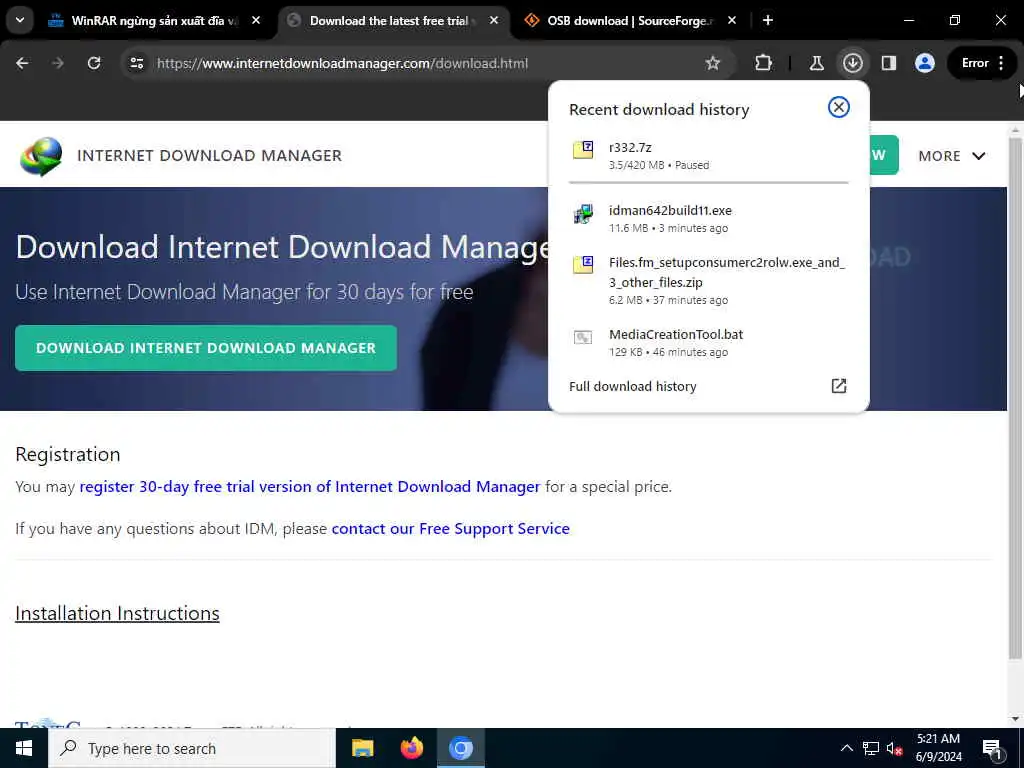Close the OSB download SourceForge tab
The height and width of the screenshot is (768, 1024).
click(x=732, y=20)
